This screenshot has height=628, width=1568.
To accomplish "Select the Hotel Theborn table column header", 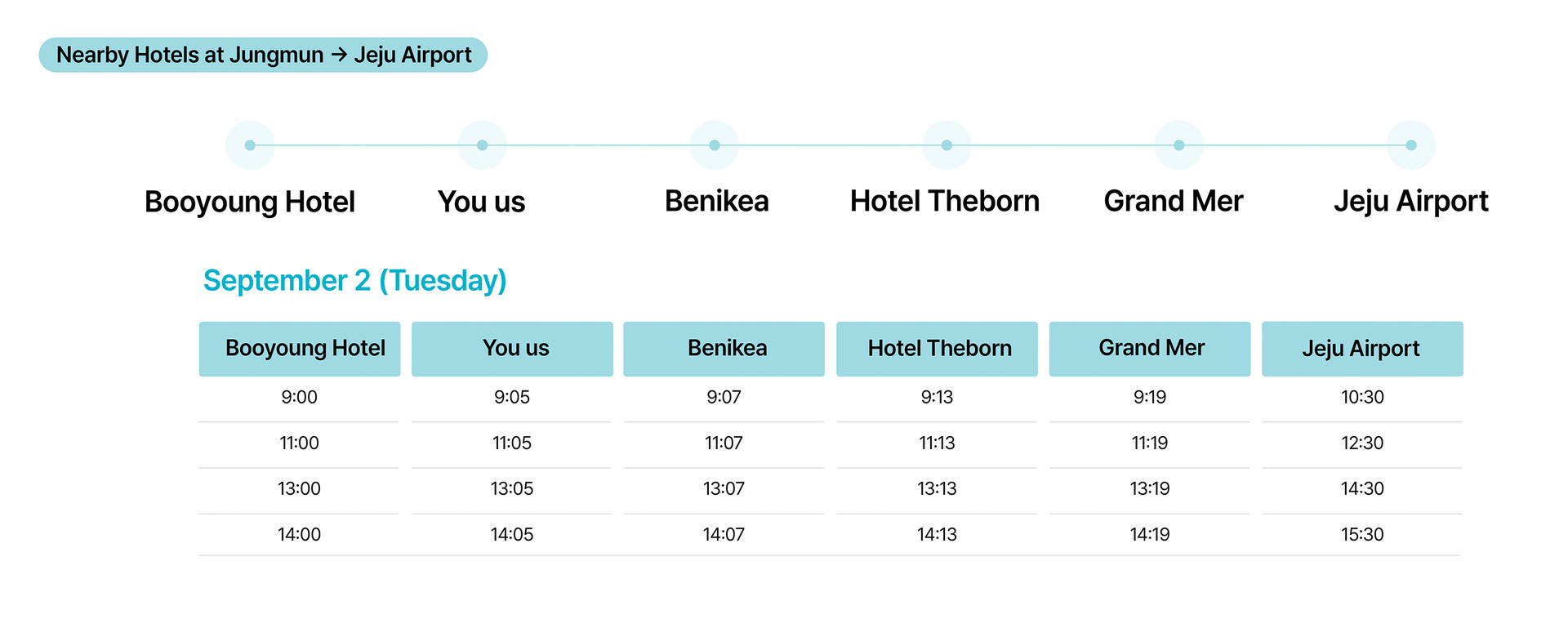I will (x=937, y=349).
